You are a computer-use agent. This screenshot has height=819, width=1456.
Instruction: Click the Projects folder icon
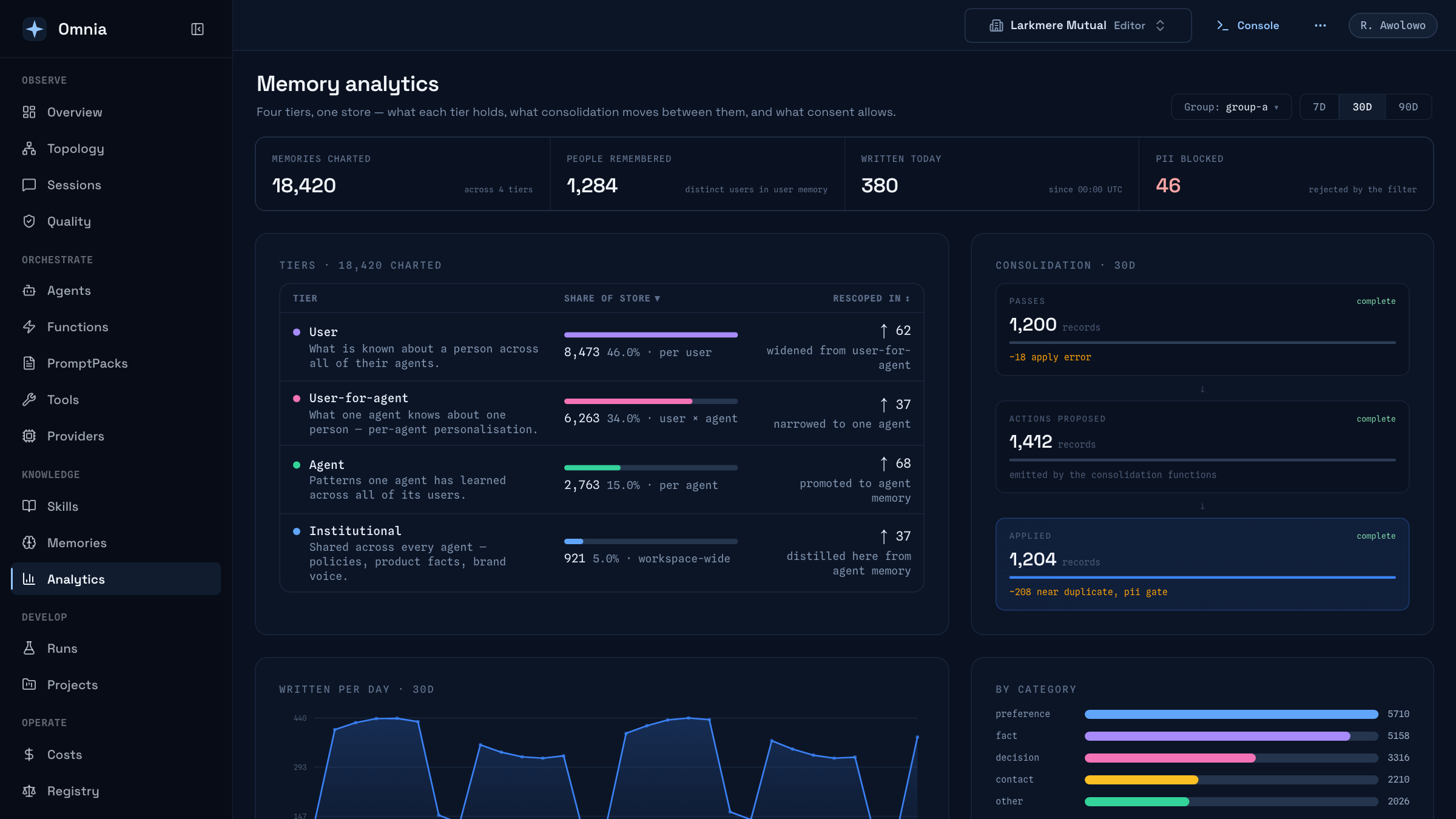(x=29, y=685)
